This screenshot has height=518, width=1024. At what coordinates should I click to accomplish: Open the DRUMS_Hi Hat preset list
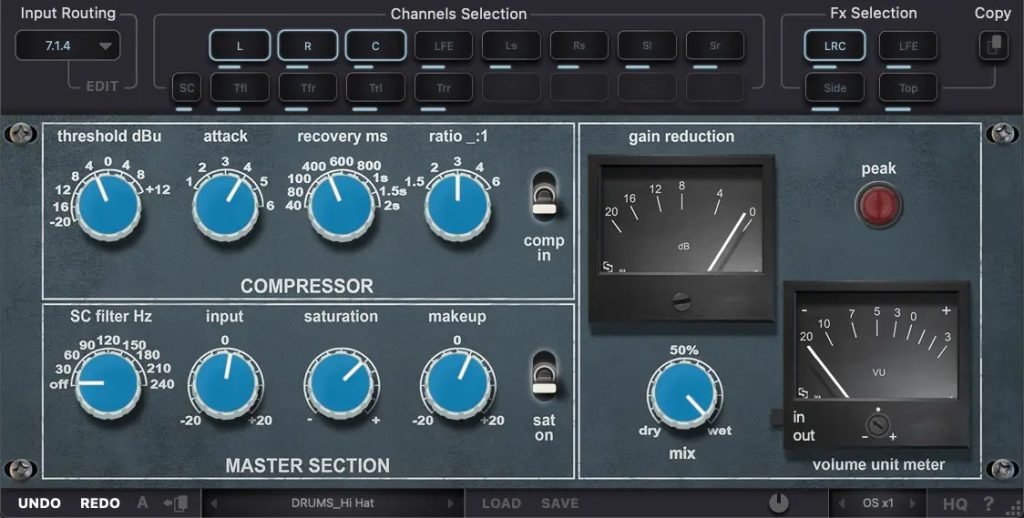pyautogui.click(x=332, y=503)
